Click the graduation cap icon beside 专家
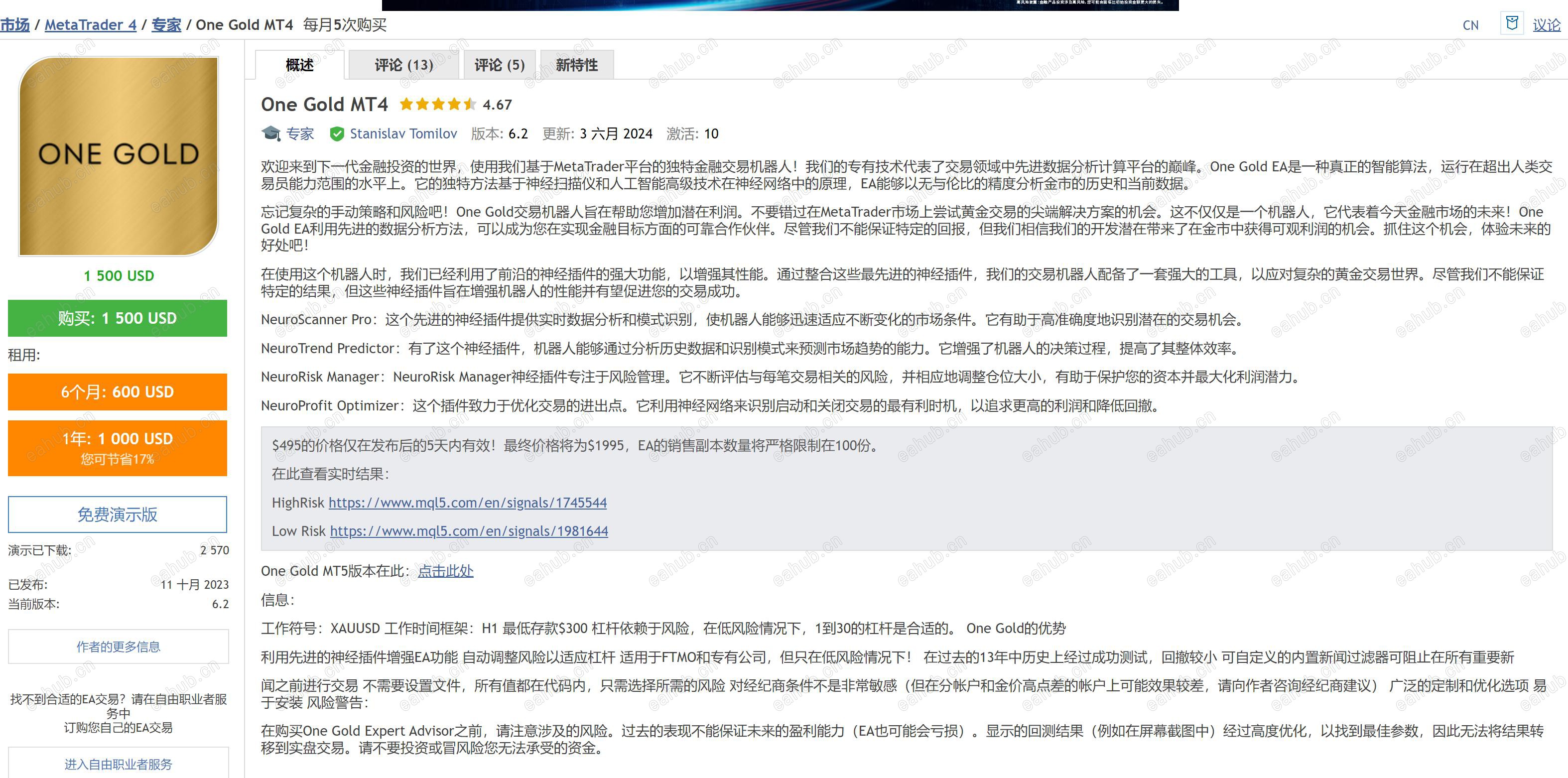This screenshot has height=778, width=1568. click(271, 133)
